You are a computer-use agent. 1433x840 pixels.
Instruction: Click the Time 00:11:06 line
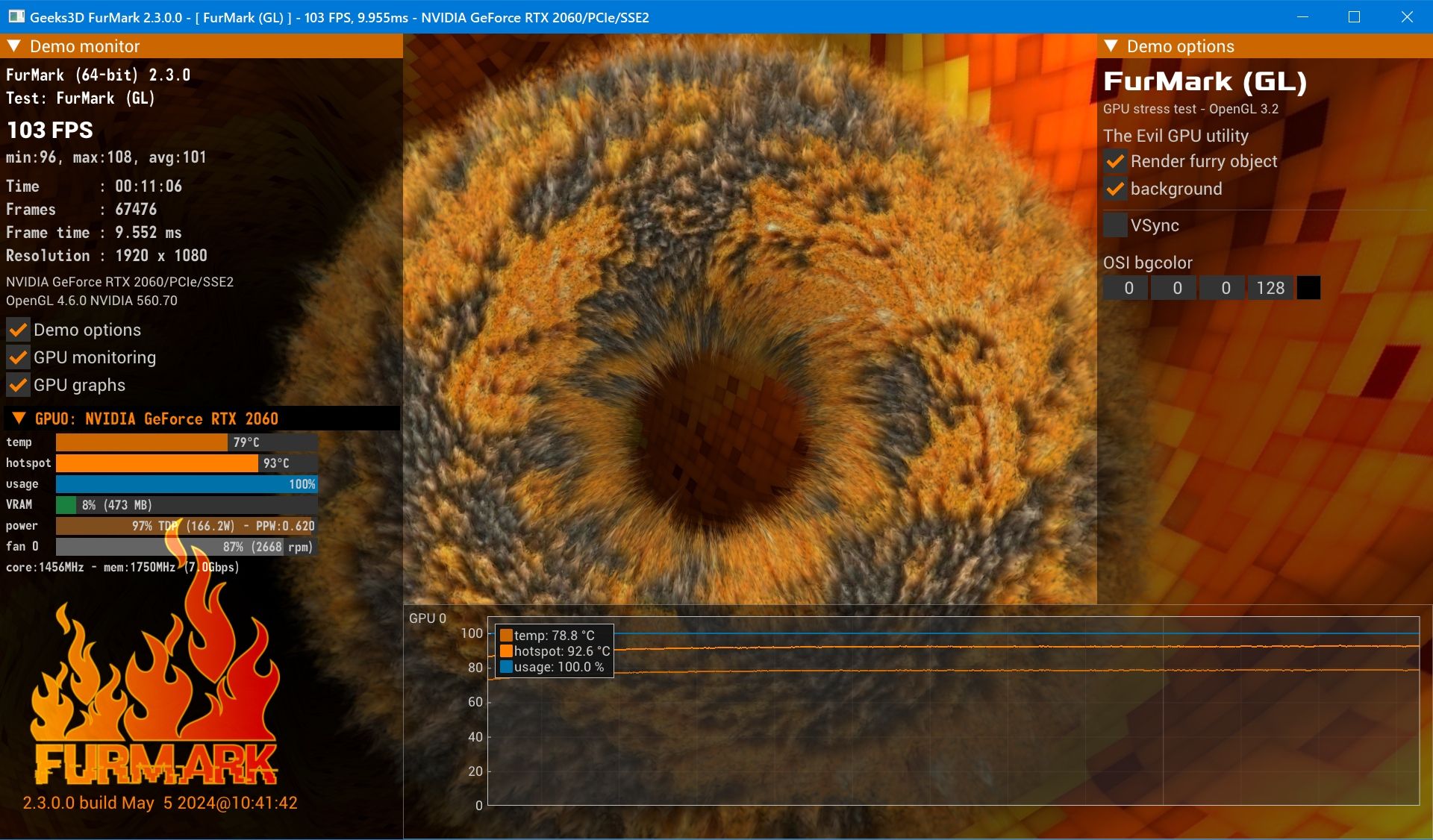pyautogui.click(x=94, y=187)
